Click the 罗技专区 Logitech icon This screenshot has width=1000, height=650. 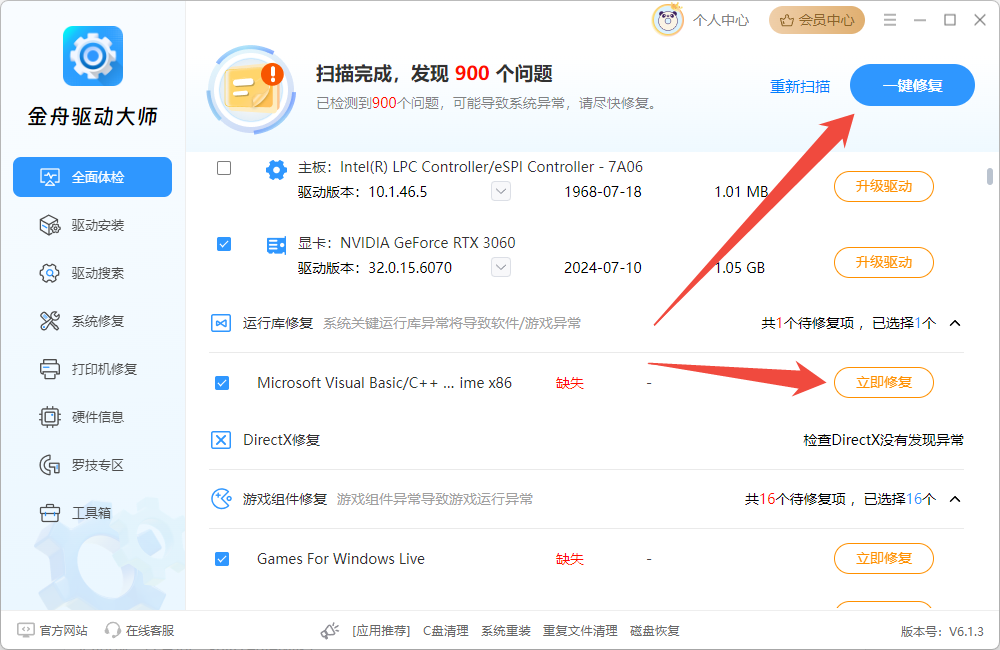pos(50,465)
